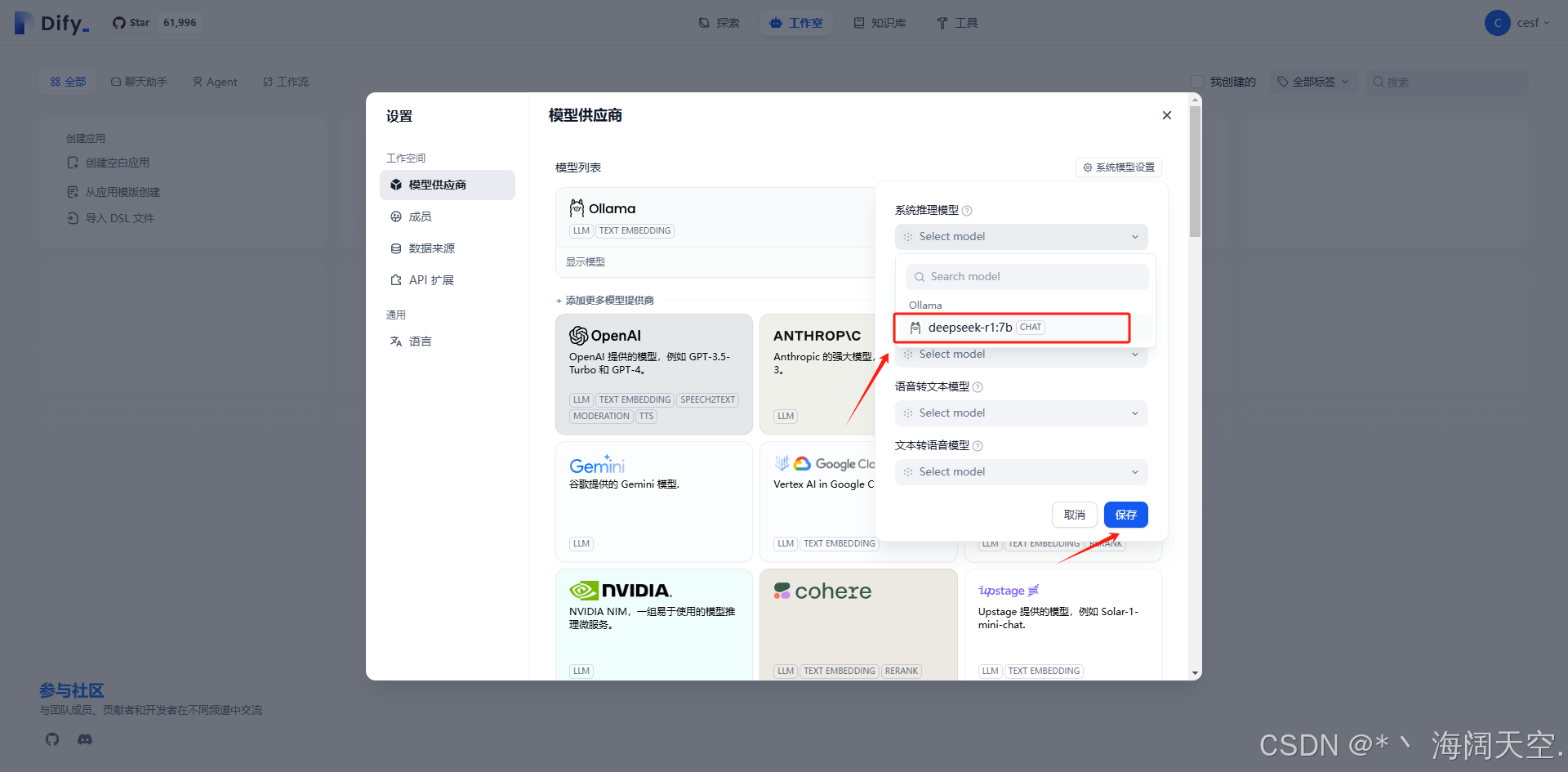Click the OpenAI logo icon

(x=578, y=336)
